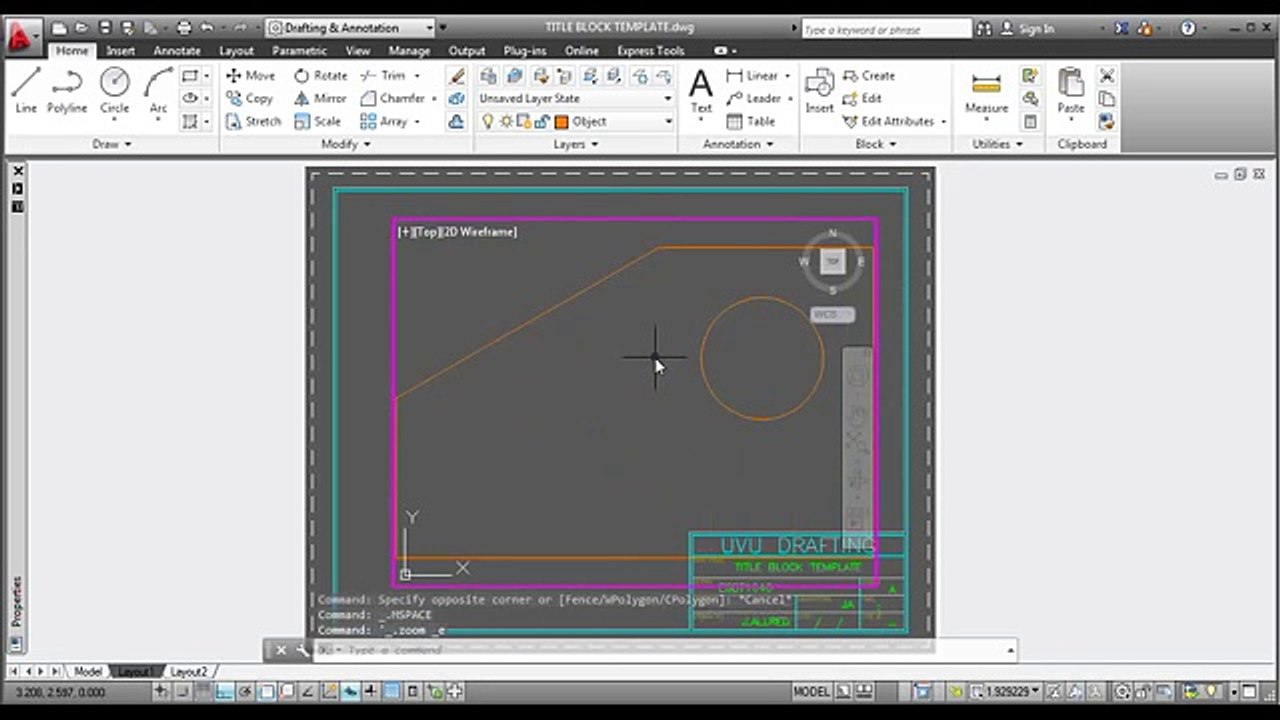Click Sign In link
The height and width of the screenshot is (720, 1280).
1036,29
